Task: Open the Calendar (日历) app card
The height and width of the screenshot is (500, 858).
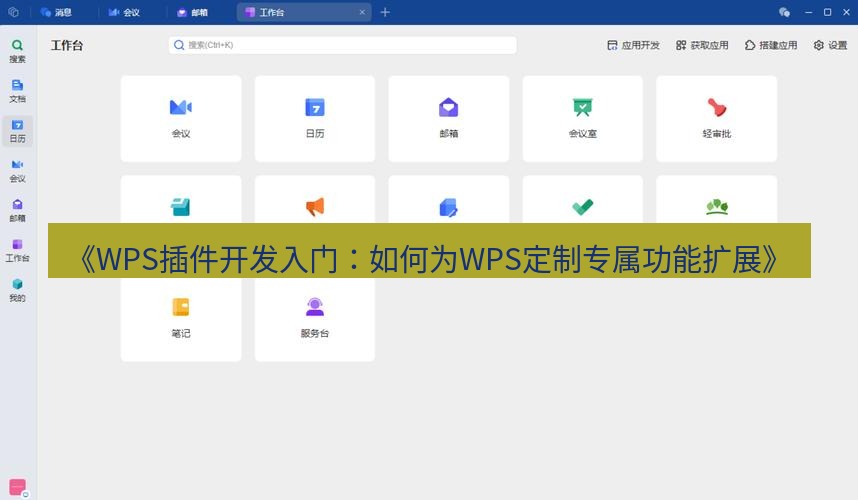Action: pos(315,119)
